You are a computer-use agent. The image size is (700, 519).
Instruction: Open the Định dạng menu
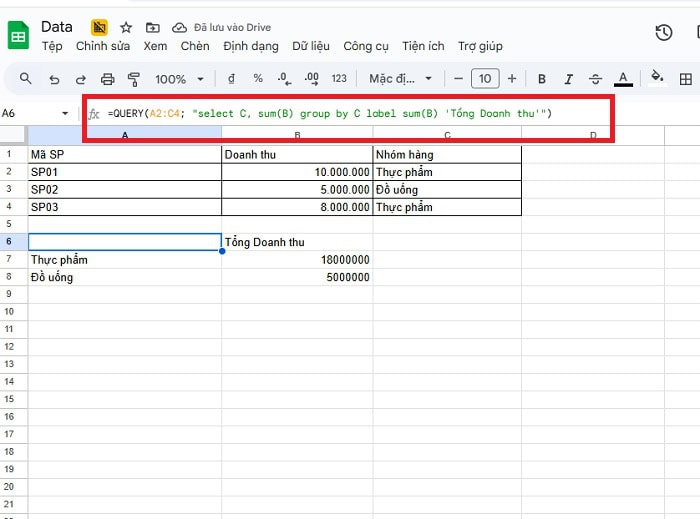[251, 46]
